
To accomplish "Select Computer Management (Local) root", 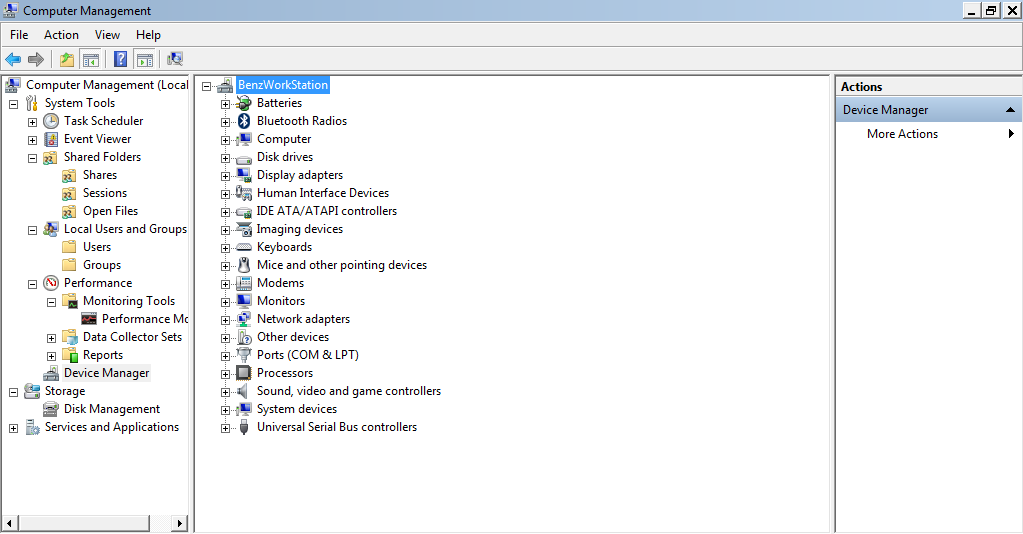I will pos(107,85).
